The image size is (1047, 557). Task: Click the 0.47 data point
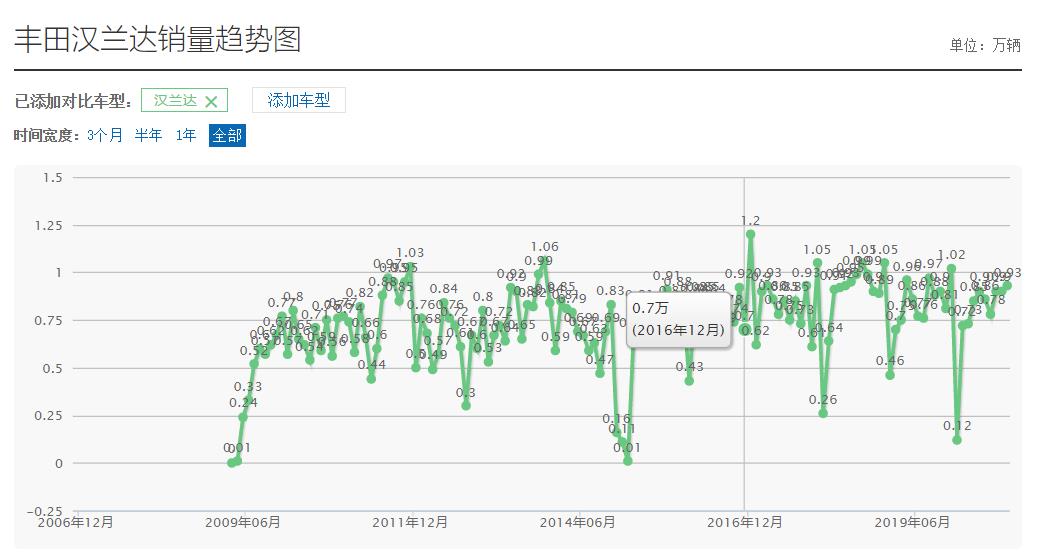600,373
